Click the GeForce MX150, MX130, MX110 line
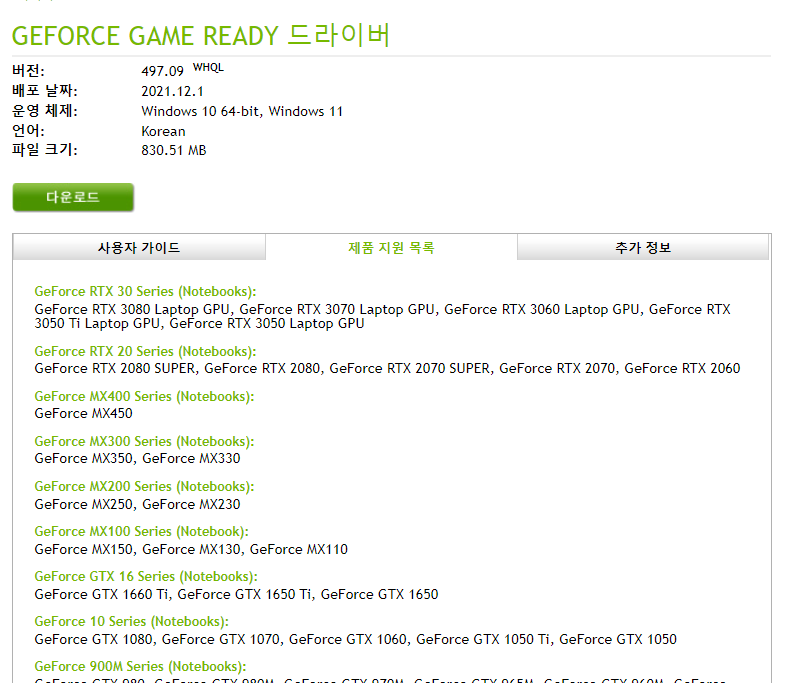799x683 pixels. point(191,549)
